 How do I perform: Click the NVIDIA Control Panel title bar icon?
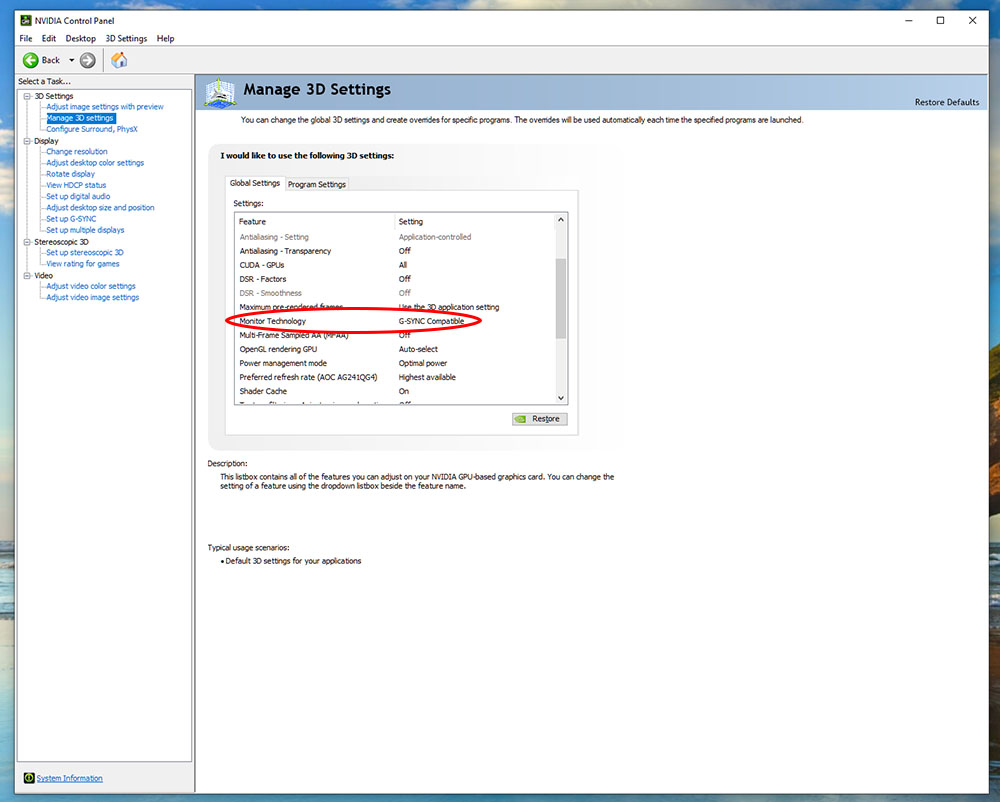[26, 20]
